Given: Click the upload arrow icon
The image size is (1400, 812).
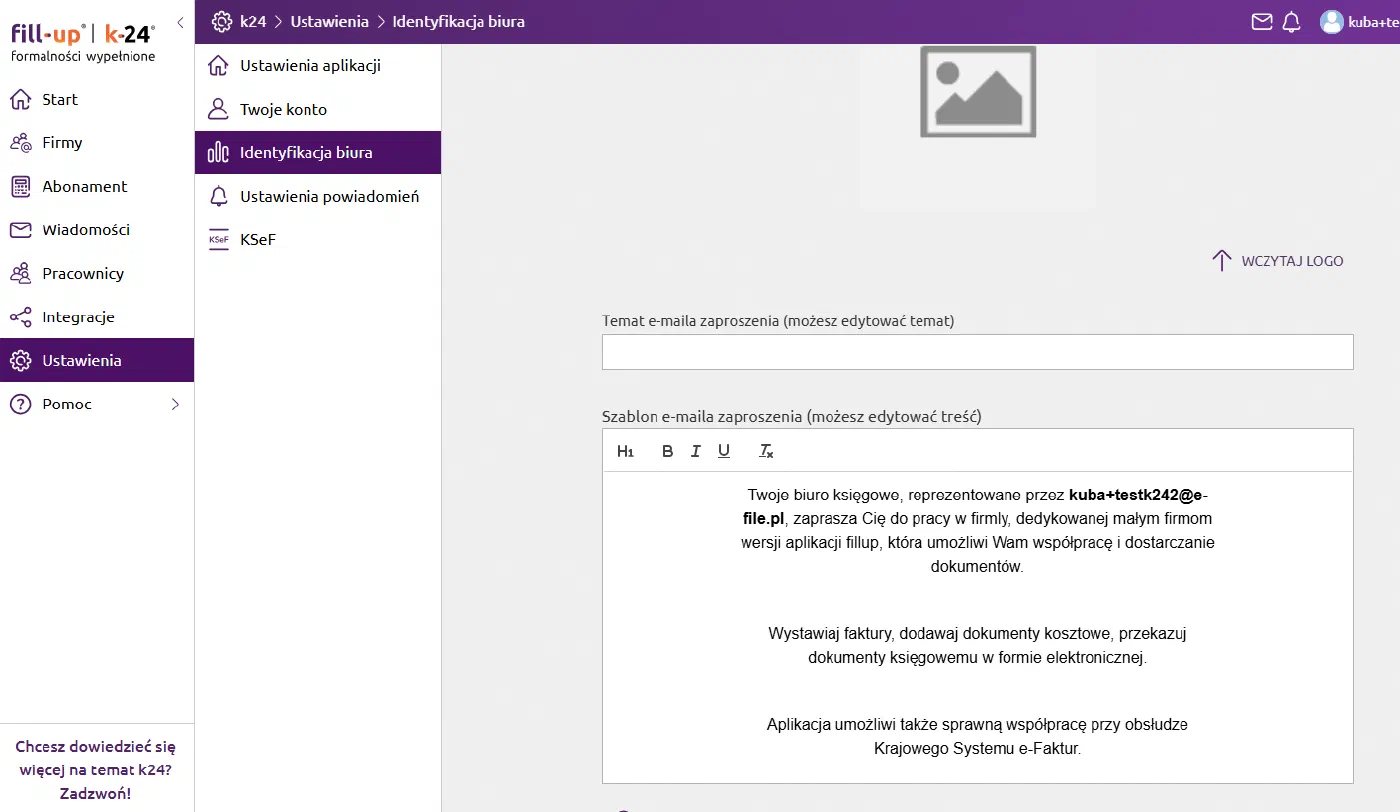Looking at the screenshot, I should pyautogui.click(x=1221, y=261).
